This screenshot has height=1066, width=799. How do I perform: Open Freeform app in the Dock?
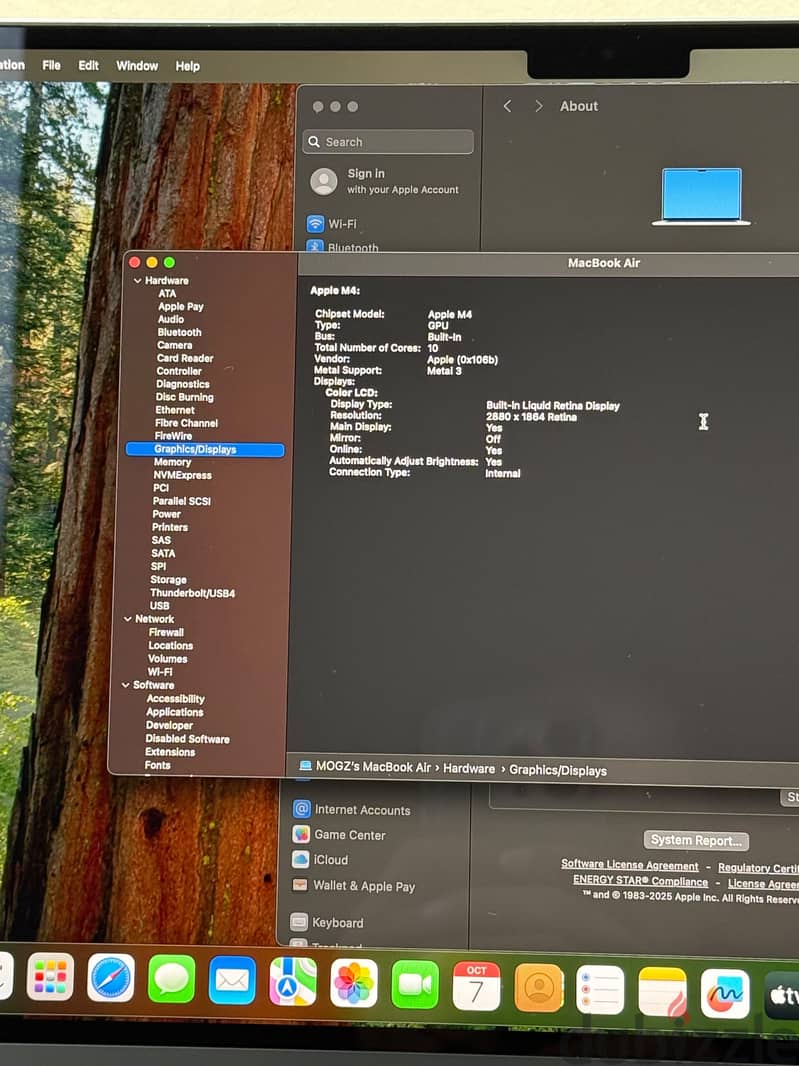[725, 994]
